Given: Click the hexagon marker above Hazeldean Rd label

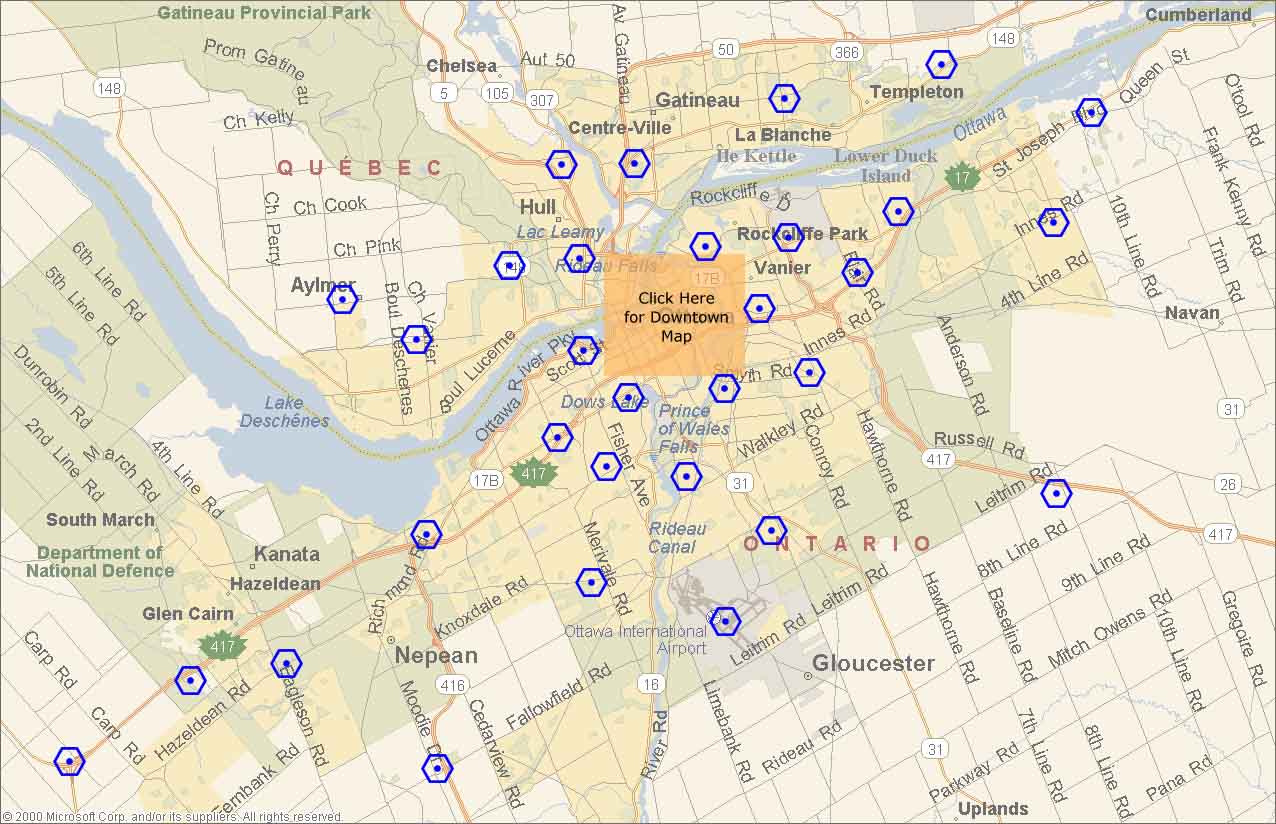Looking at the screenshot, I should [190, 680].
